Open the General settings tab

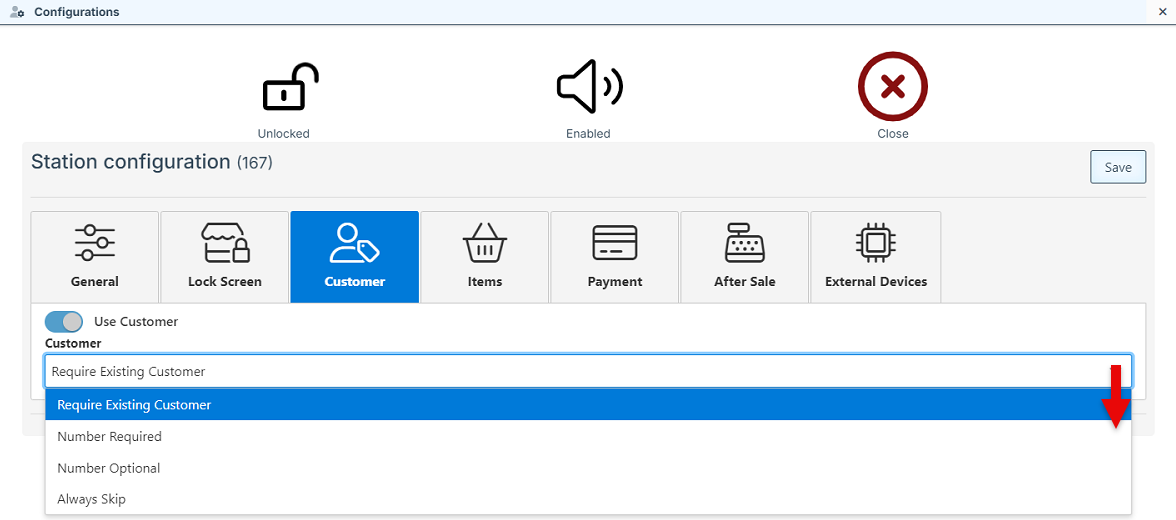coord(95,256)
